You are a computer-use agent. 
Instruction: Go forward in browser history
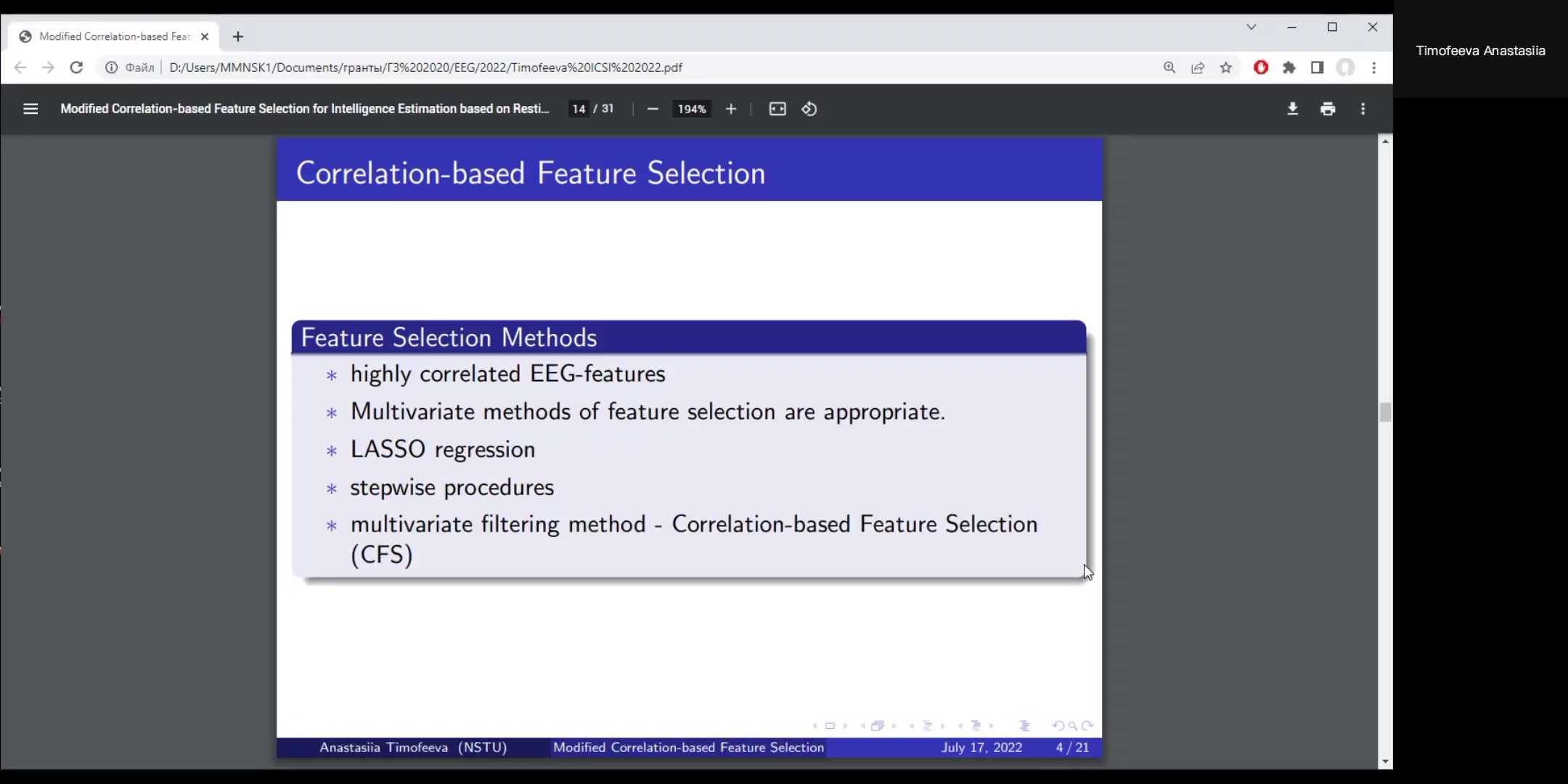48,68
